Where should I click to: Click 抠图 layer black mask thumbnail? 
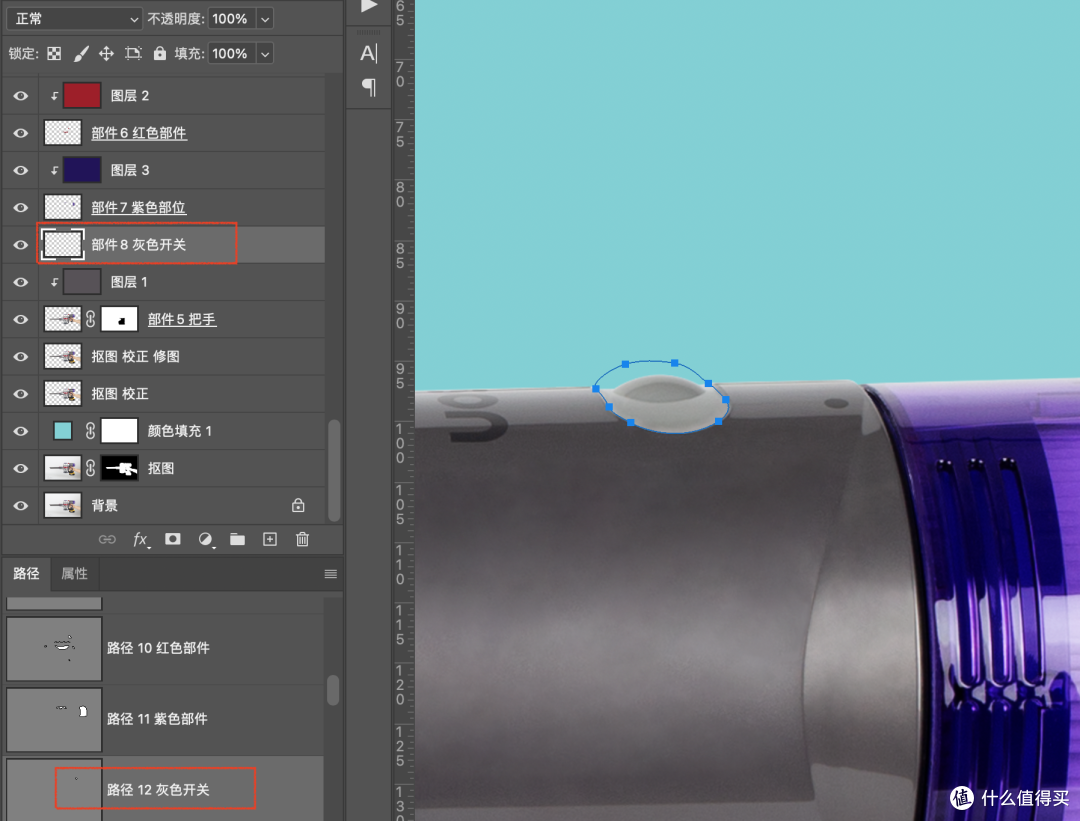coord(119,468)
